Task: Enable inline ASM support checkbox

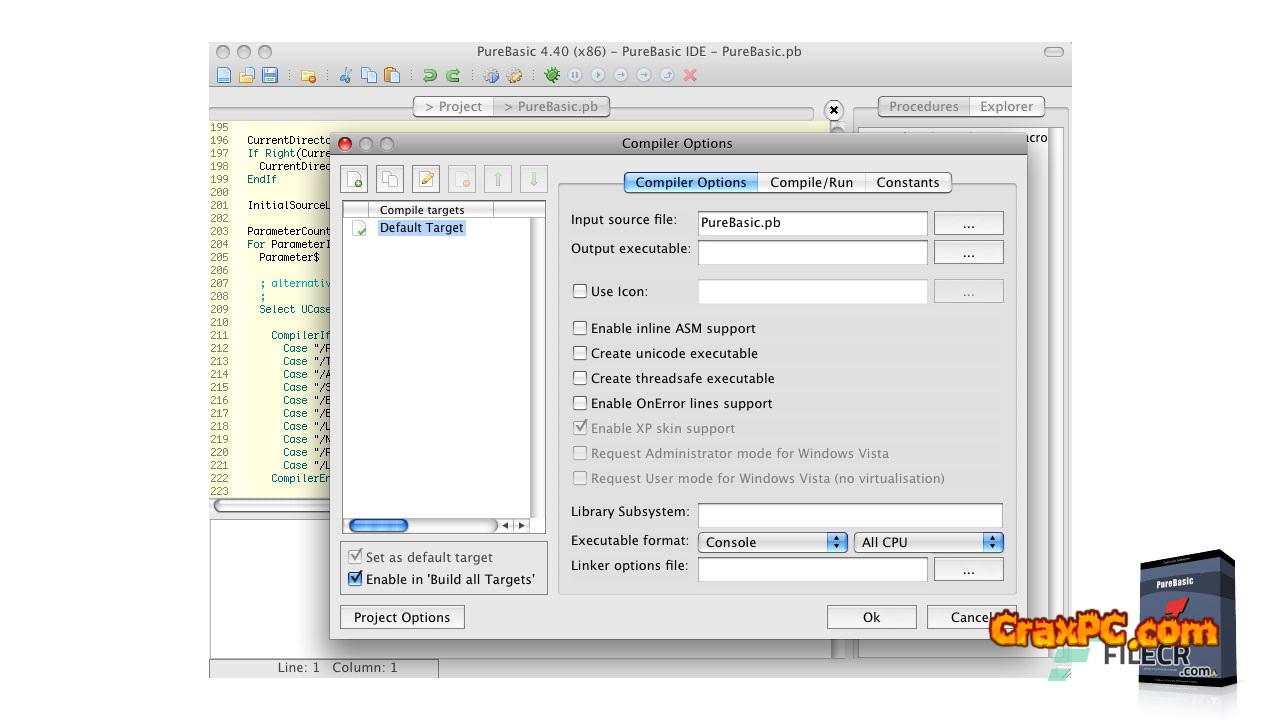Action: tap(580, 328)
